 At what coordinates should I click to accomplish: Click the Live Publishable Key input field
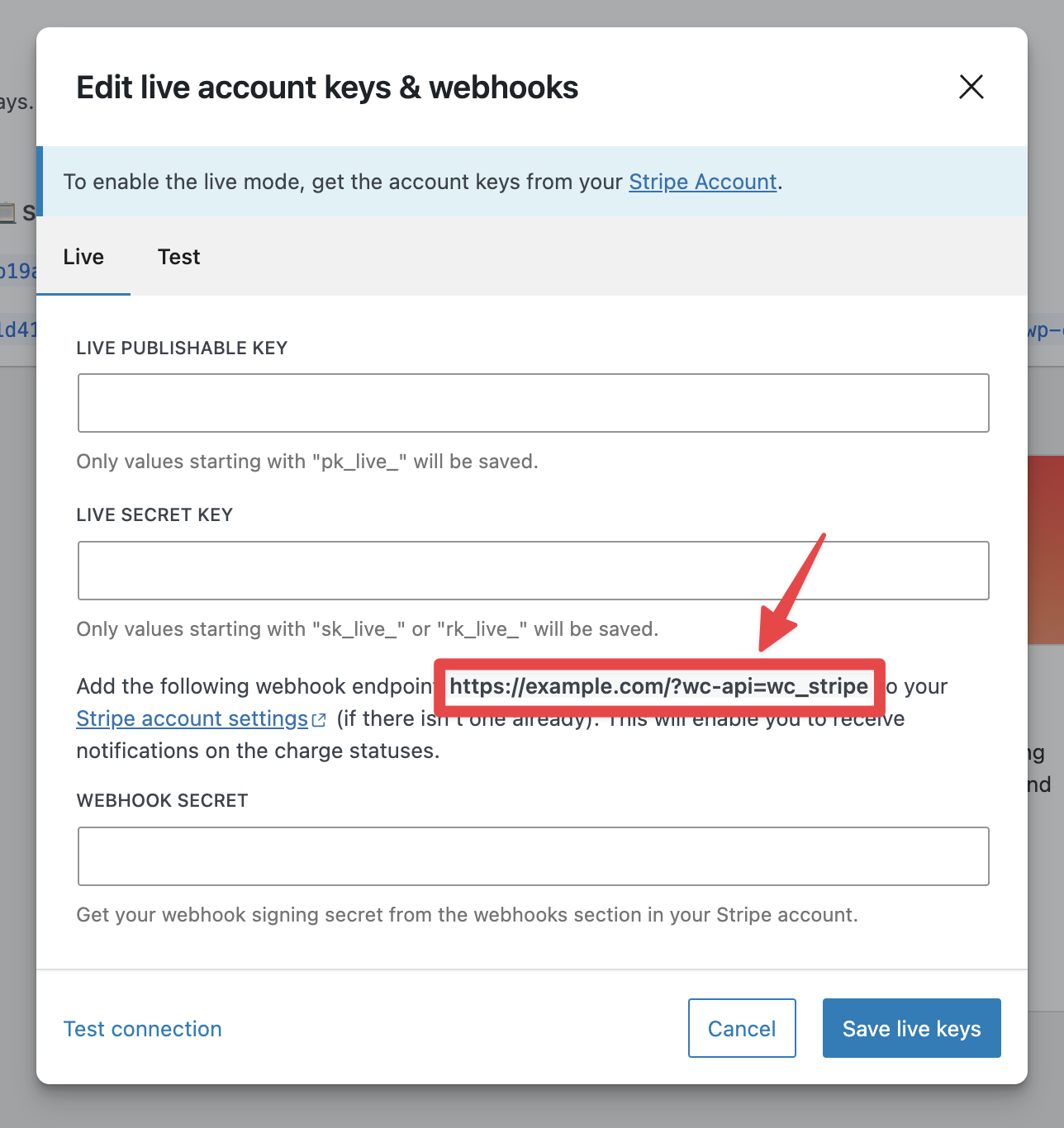pos(533,403)
